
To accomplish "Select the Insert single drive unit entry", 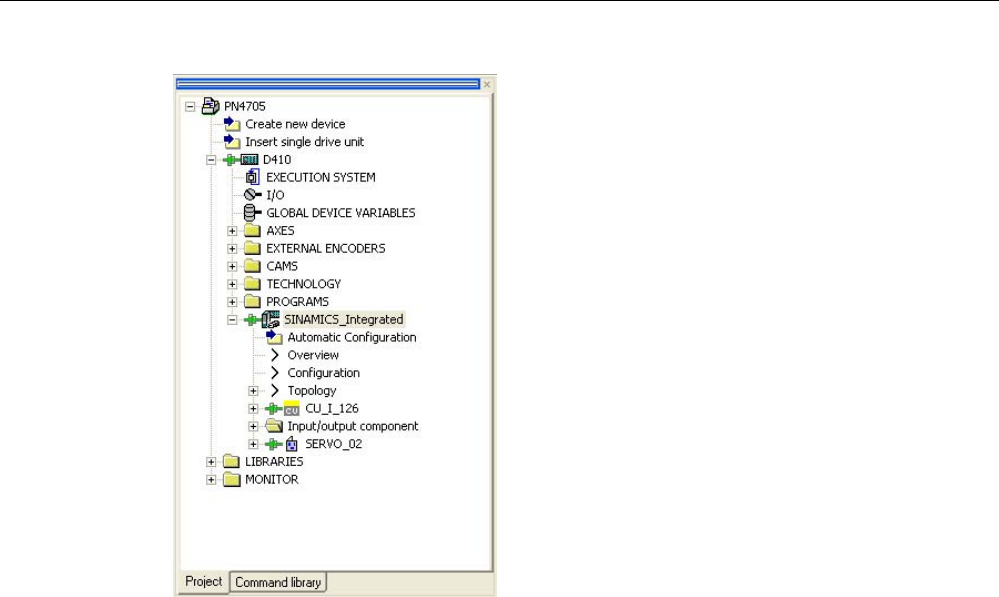I will click(x=305, y=142).
